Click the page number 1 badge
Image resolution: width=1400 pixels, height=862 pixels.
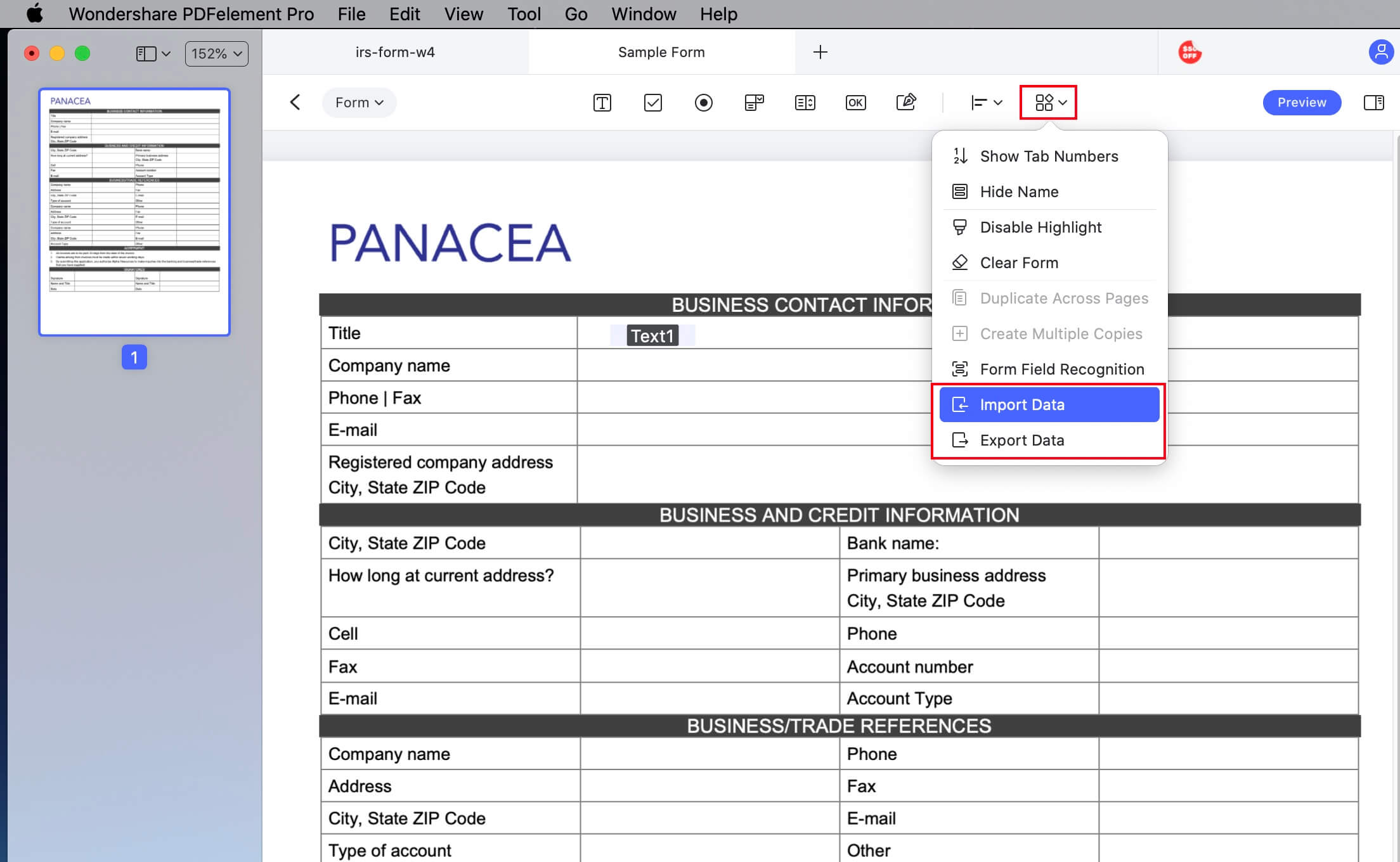click(134, 357)
